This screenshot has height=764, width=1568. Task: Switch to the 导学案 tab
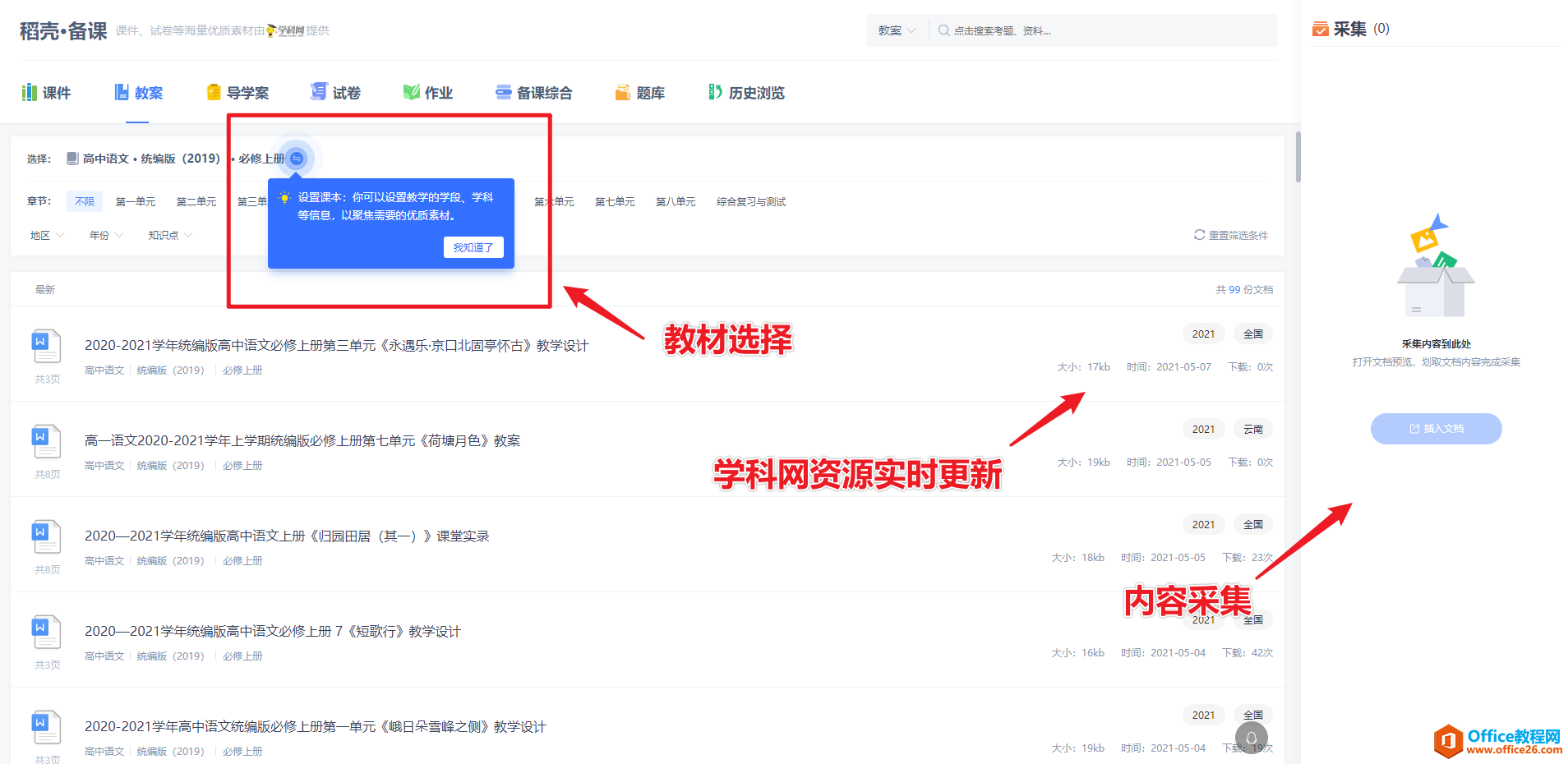pos(238,93)
